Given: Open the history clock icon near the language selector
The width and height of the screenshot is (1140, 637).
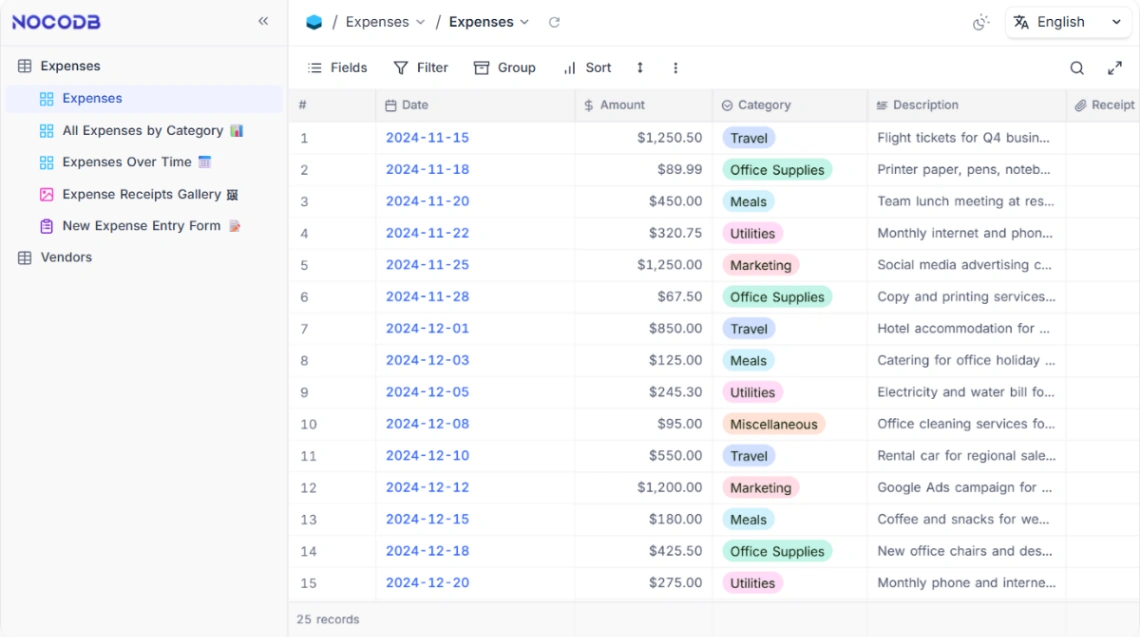Looking at the screenshot, I should point(981,21).
